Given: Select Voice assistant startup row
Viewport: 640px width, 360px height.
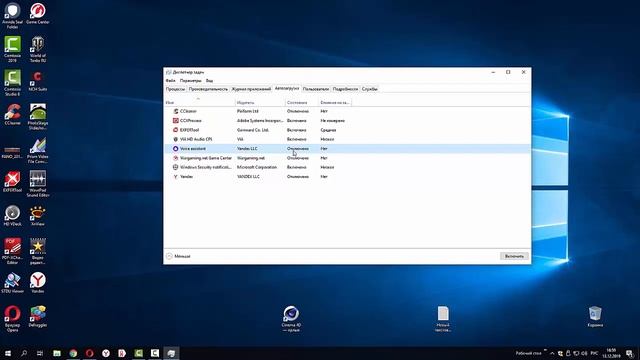Looking at the screenshot, I should click(347, 149).
